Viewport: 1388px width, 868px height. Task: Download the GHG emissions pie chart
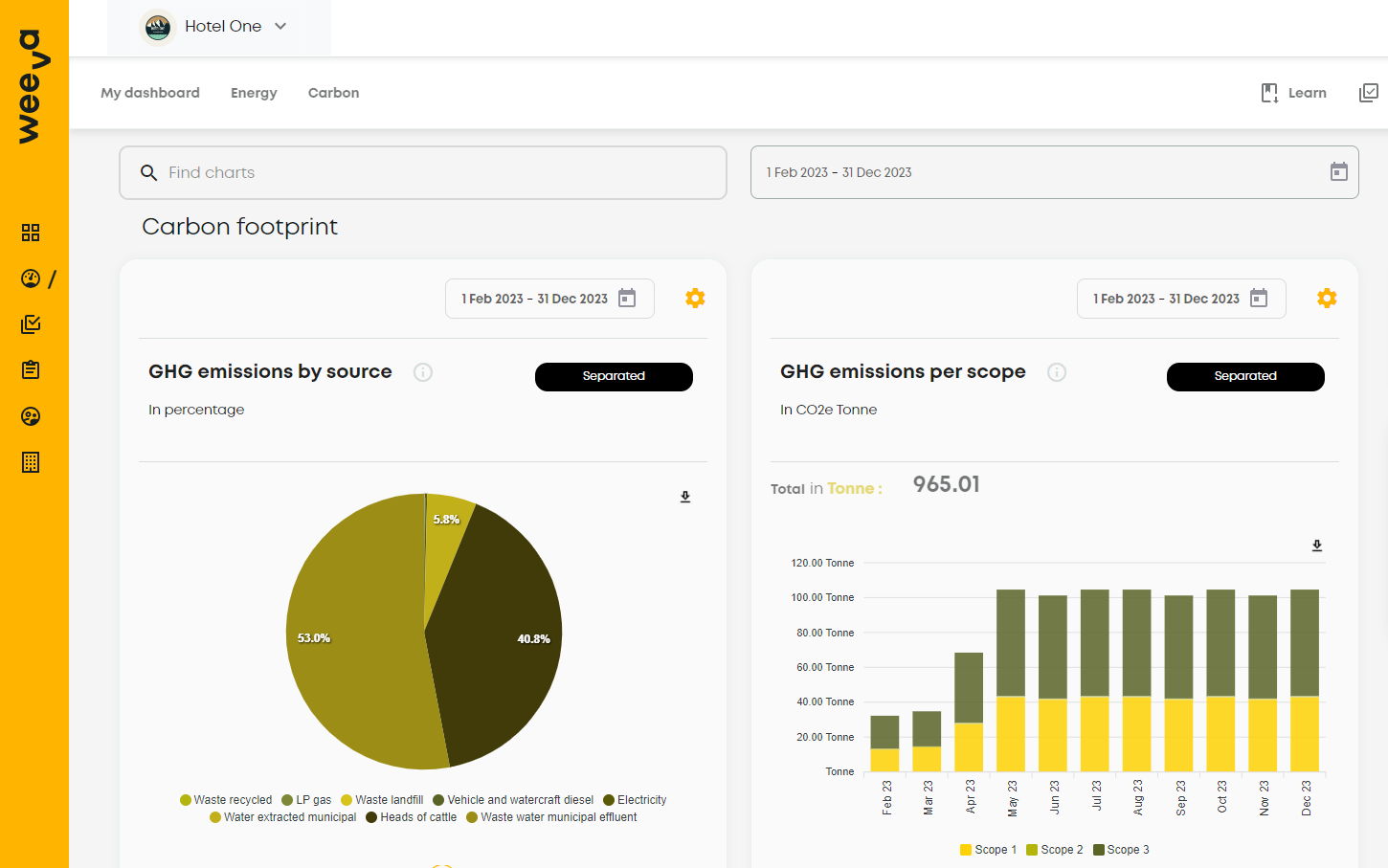point(685,497)
